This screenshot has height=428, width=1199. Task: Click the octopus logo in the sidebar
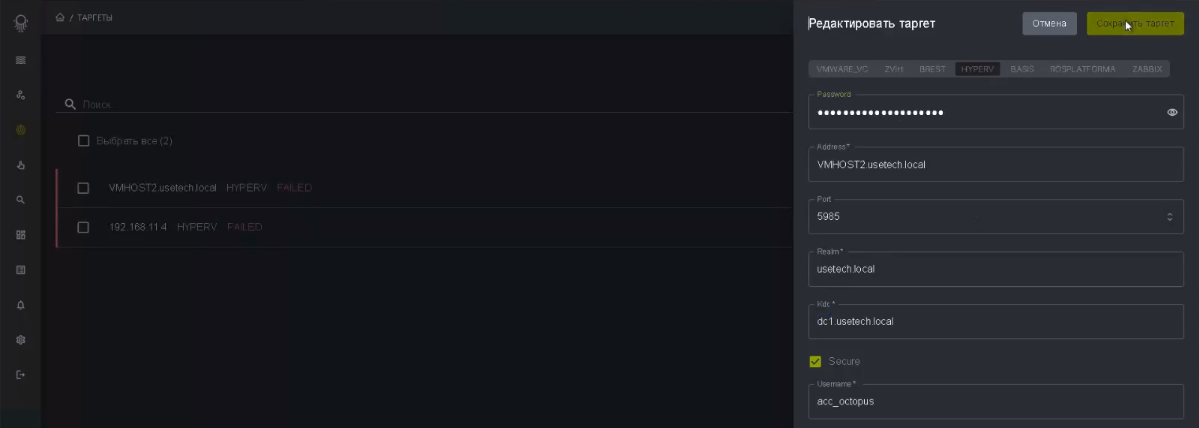point(21,23)
